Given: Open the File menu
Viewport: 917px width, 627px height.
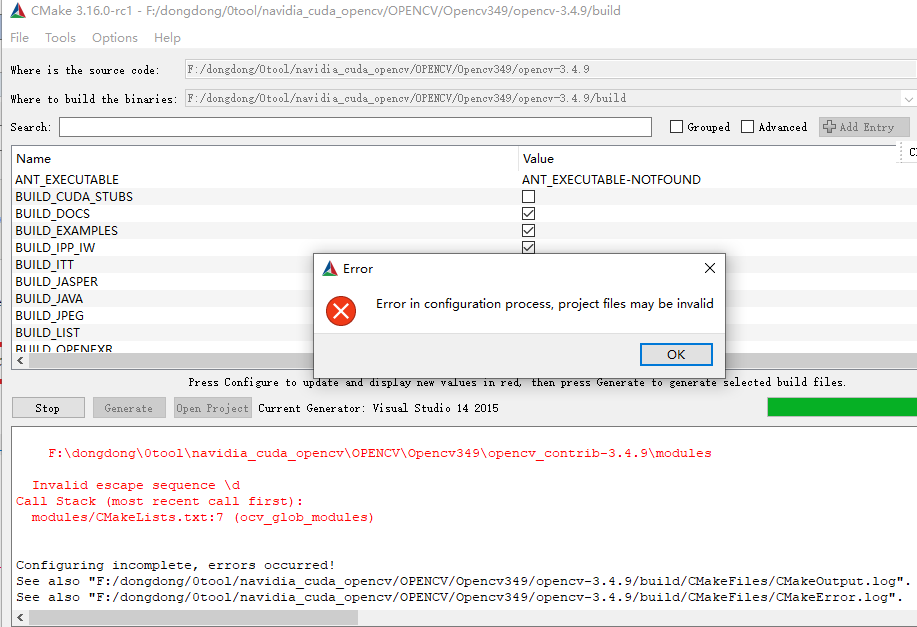Looking at the screenshot, I should click(x=19, y=37).
